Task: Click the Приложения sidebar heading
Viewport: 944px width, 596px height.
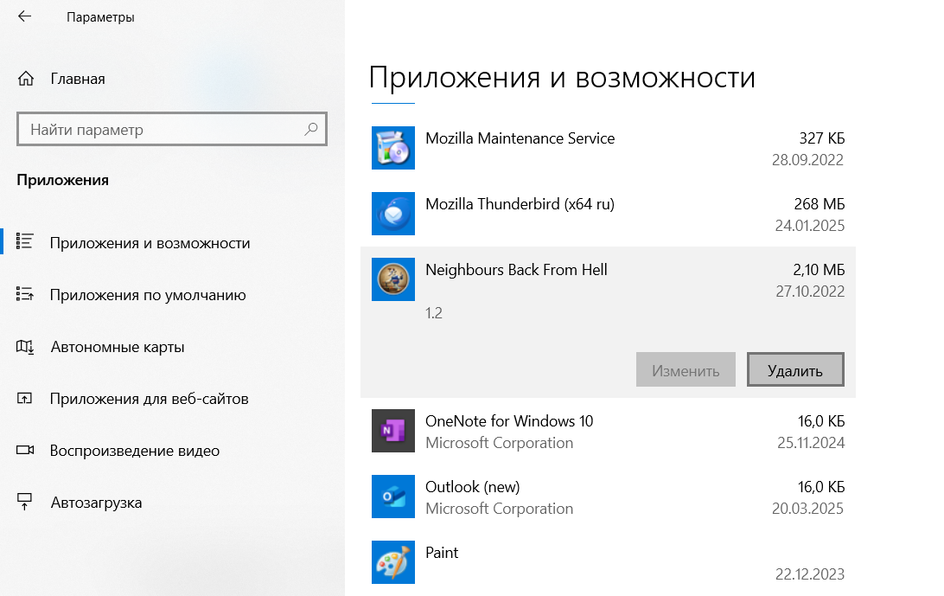Action: pyautogui.click(x=63, y=180)
